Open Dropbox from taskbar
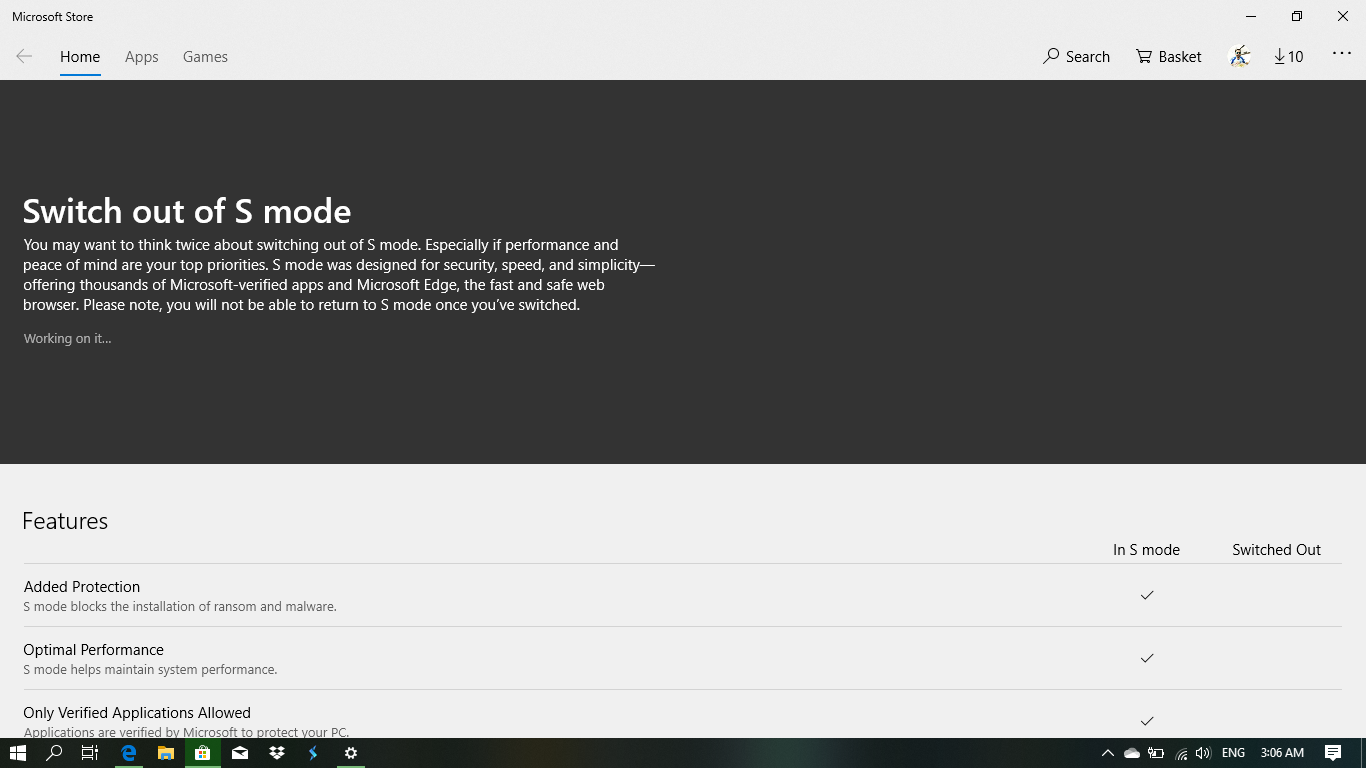The width and height of the screenshot is (1366, 768). tap(277, 753)
